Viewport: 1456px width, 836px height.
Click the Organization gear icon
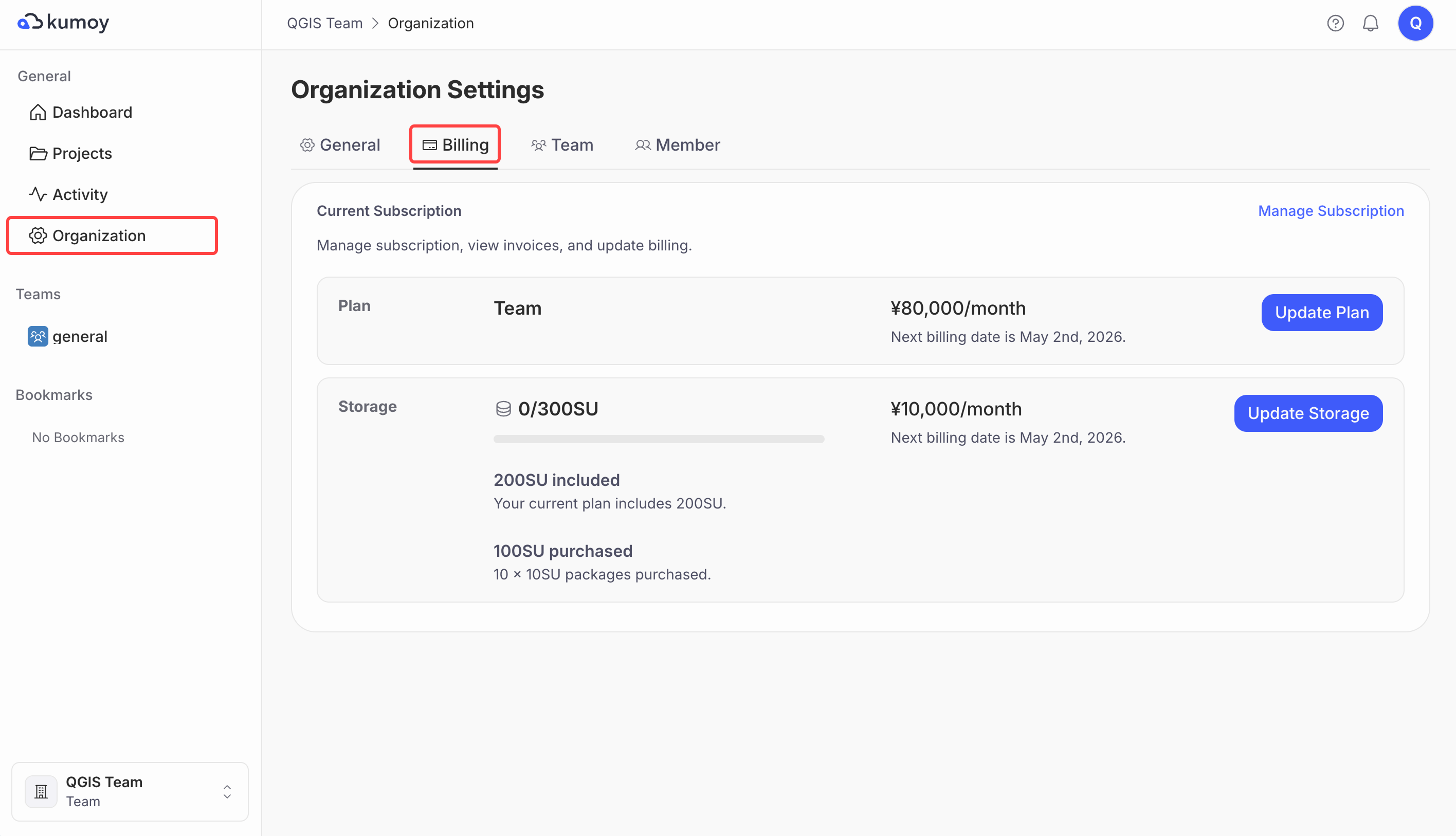click(38, 235)
